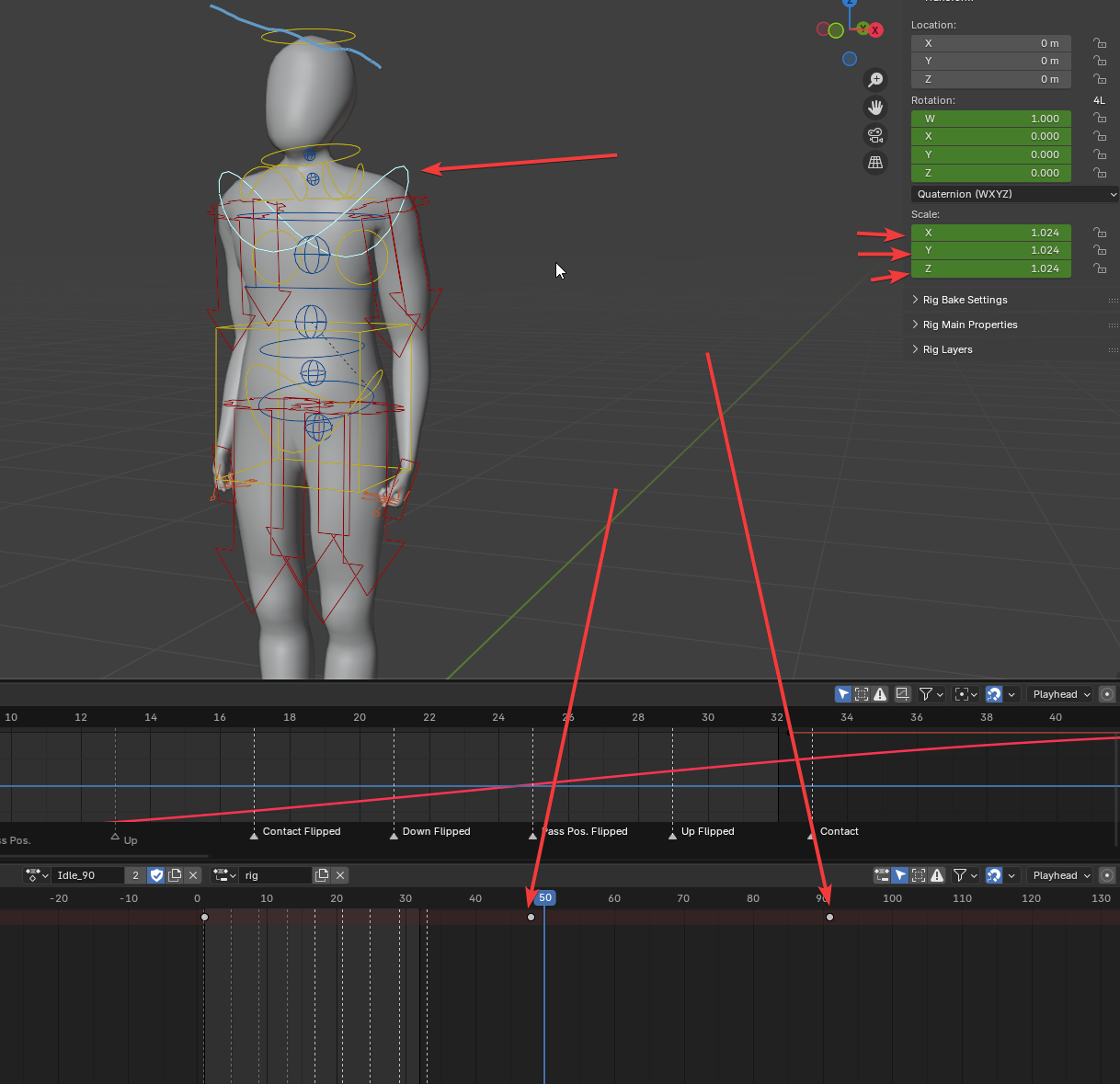Expand the Rig Main Properties panel
This screenshot has height=1084, width=1120.
click(969, 325)
